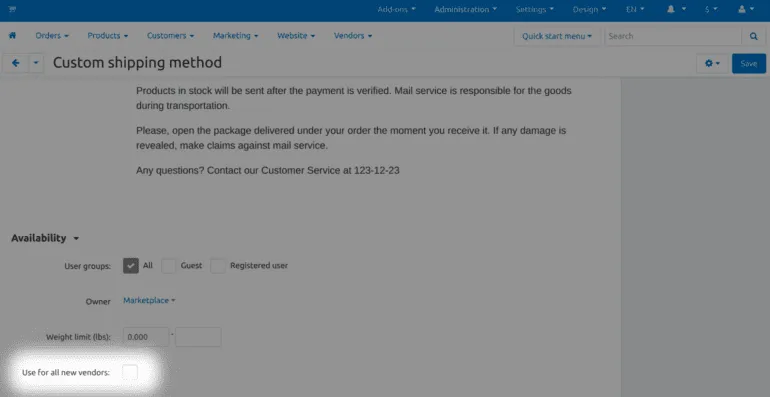Open the notifications bell menu
The width and height of the screenshot is (770, 397).
[676, 9]
